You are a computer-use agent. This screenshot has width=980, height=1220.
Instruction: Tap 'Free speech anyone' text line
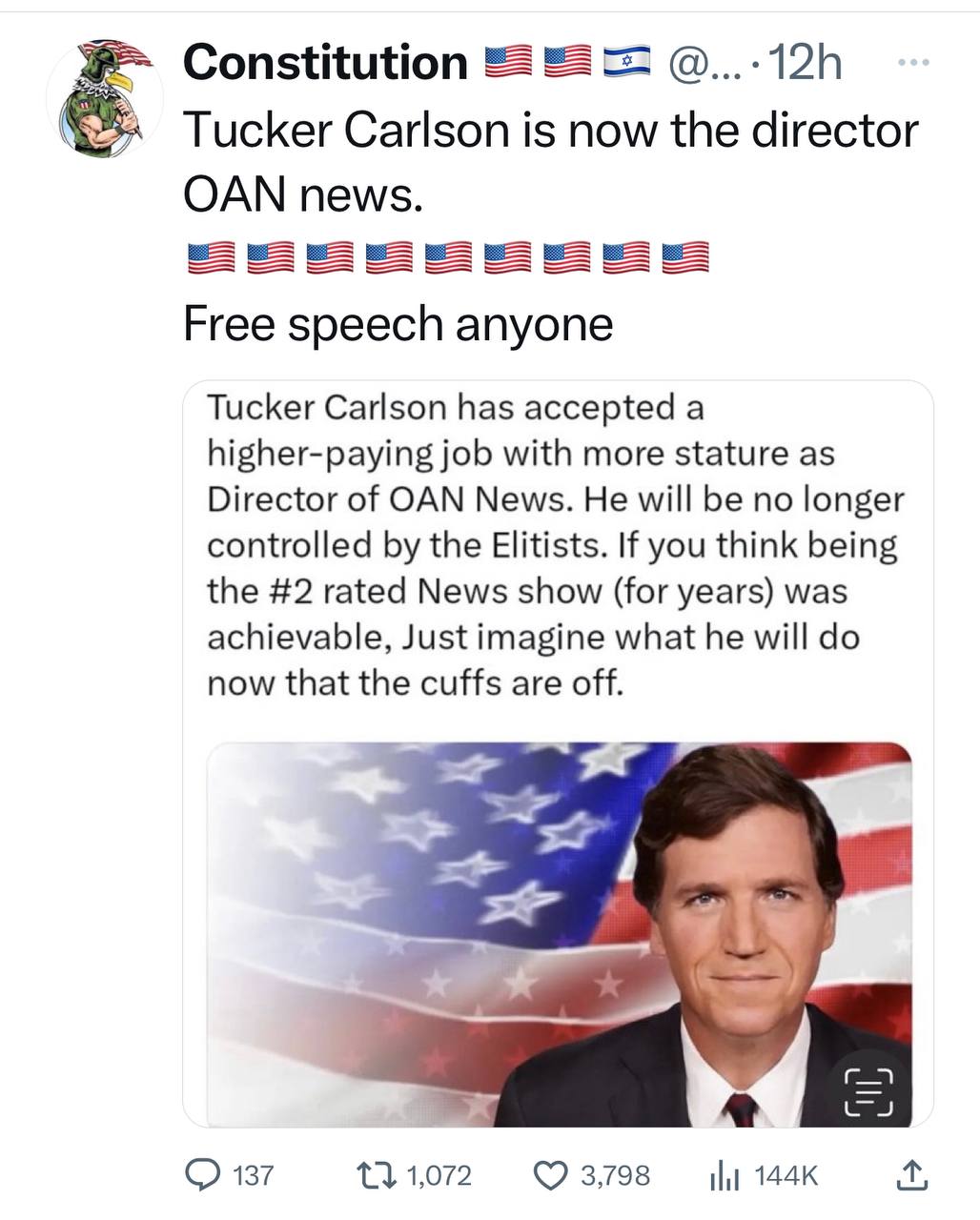pyautogui.click(x=398, y=324)
